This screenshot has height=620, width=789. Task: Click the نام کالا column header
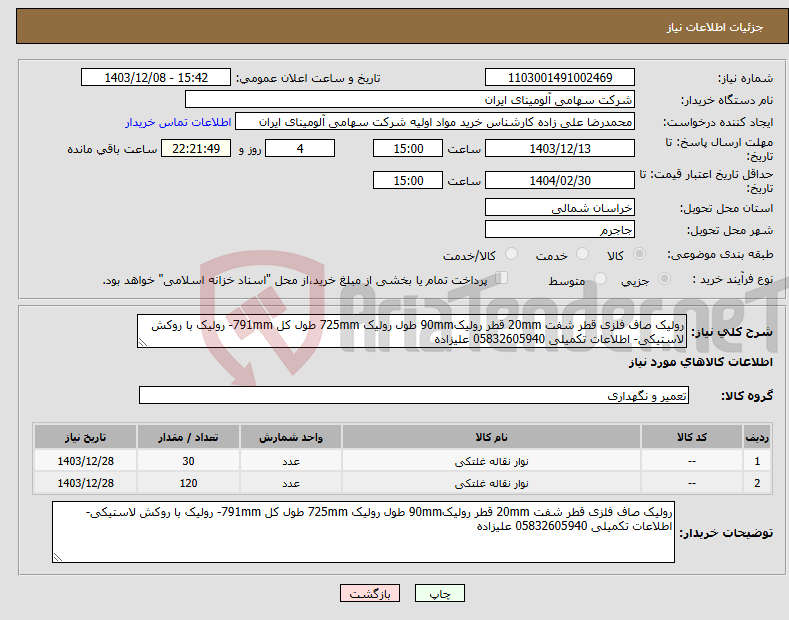[491, 437]
